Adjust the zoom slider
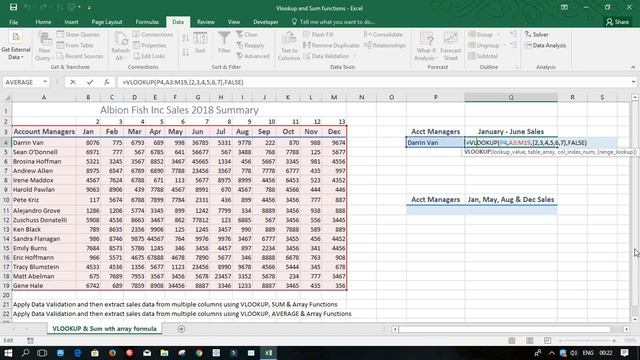Screen dimensions: 640x360 click(587, 340)
